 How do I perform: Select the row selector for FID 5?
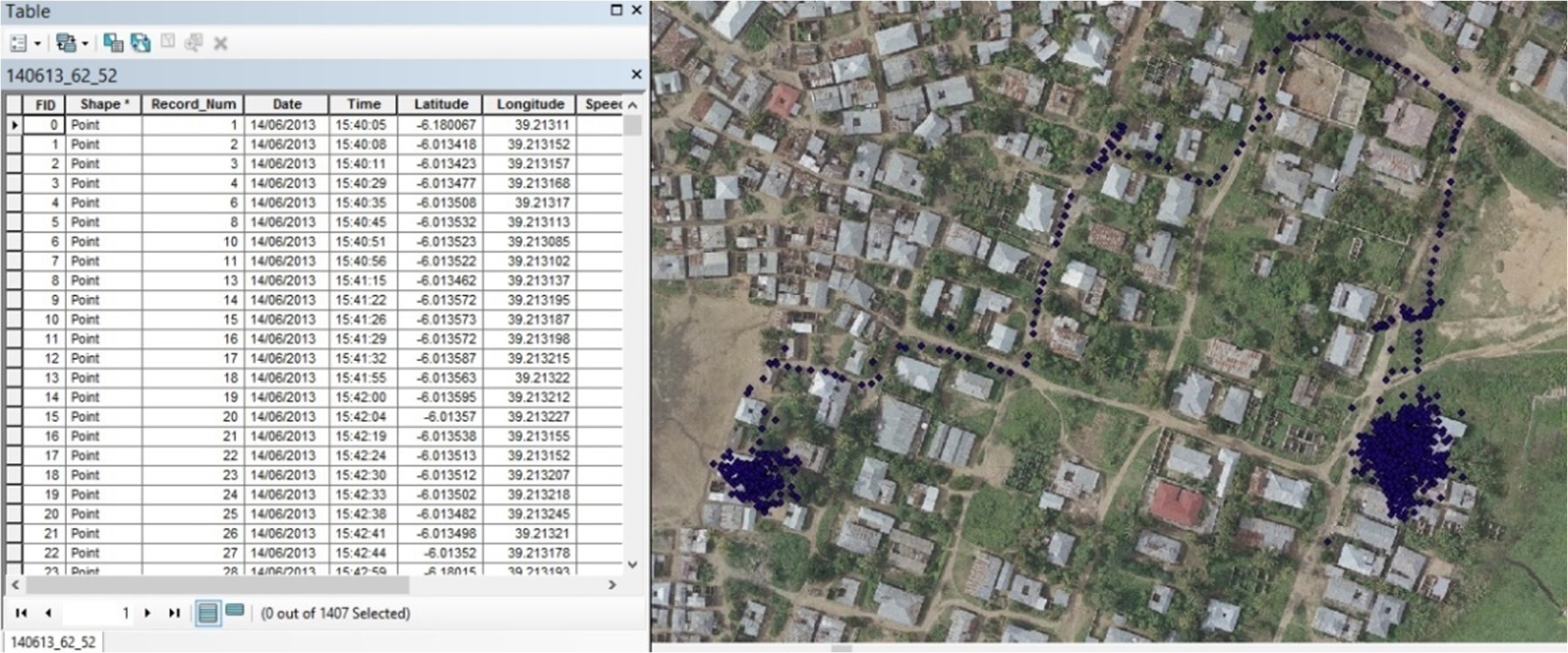pyautogui.click(x=14, y=222)
